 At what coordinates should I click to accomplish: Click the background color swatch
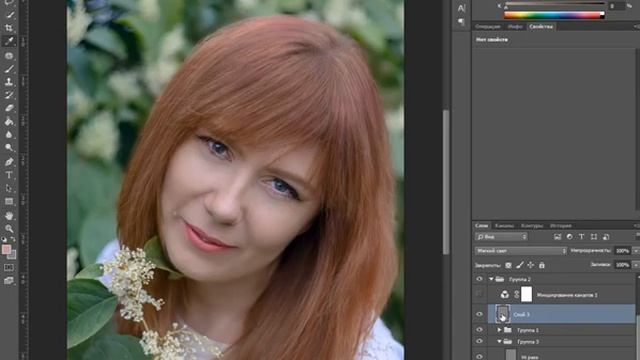[13, 256]
